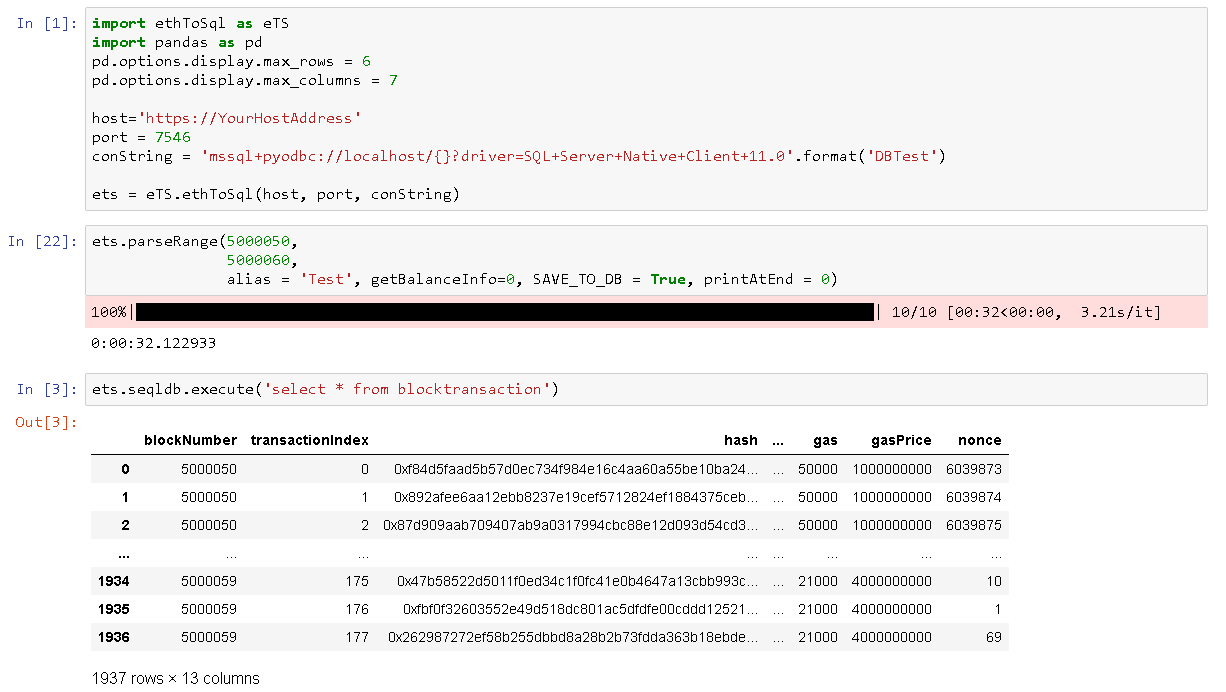Click inside the first code cell importing ethToSql

[646, 109]
